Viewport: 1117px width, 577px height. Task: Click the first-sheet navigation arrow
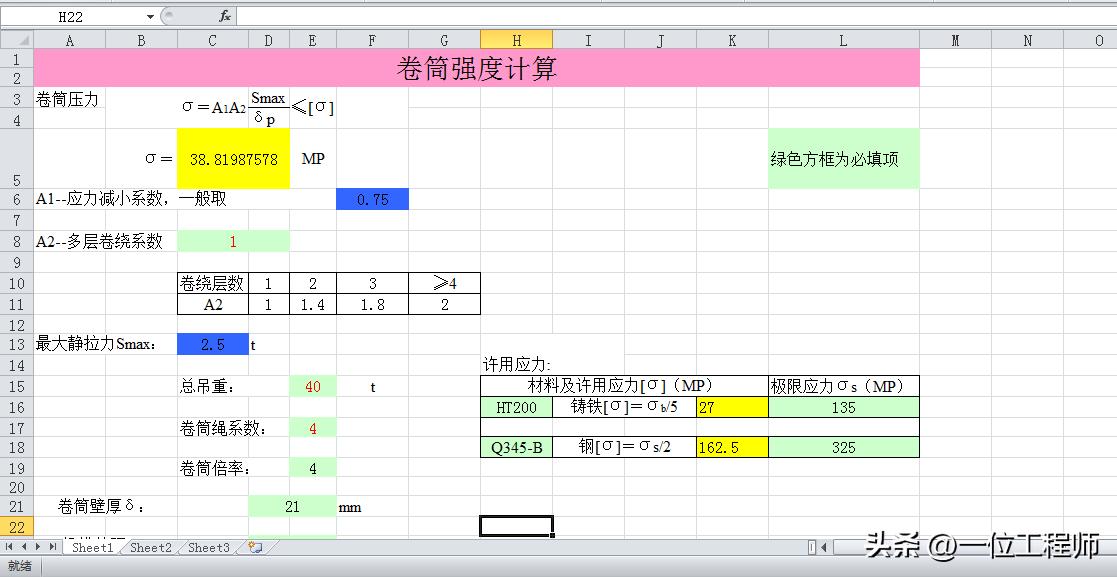click(10, 547)
